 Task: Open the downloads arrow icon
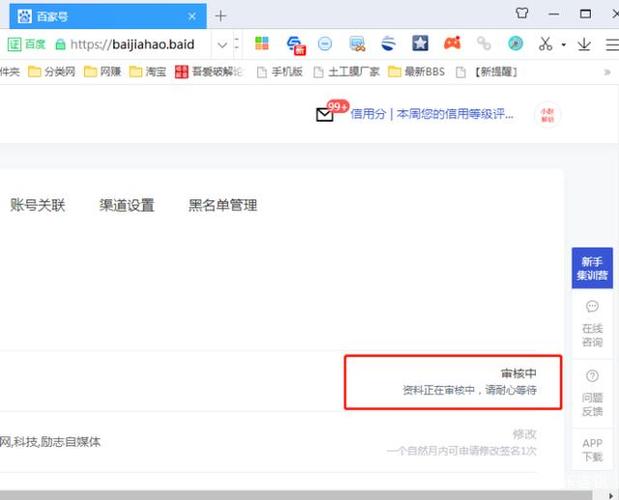pyautogui.click(x=584, y=44)
